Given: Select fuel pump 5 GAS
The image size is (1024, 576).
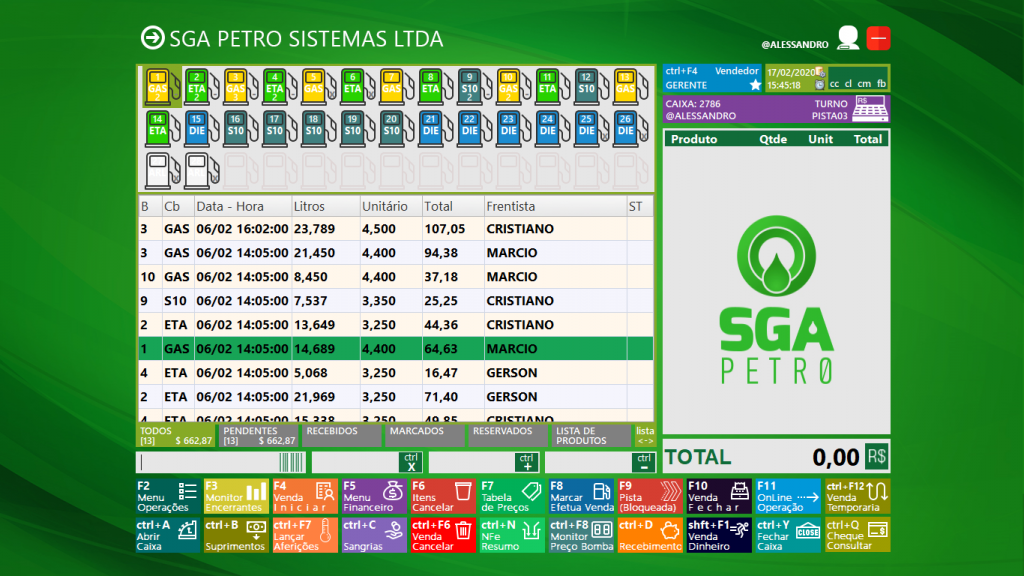Looking at the screenshot, I should tap(317, 87).
